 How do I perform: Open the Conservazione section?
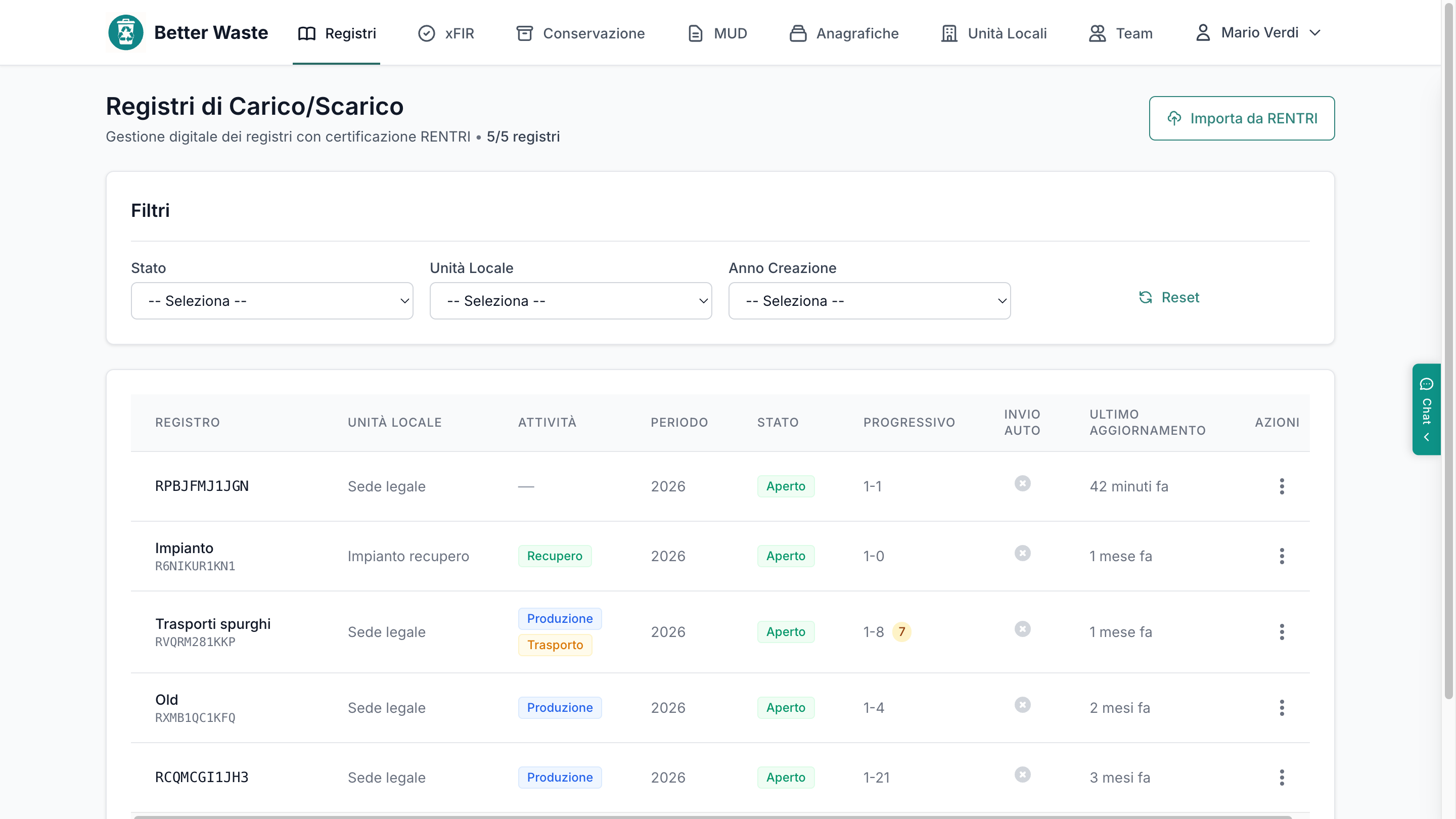coord(580,33)
